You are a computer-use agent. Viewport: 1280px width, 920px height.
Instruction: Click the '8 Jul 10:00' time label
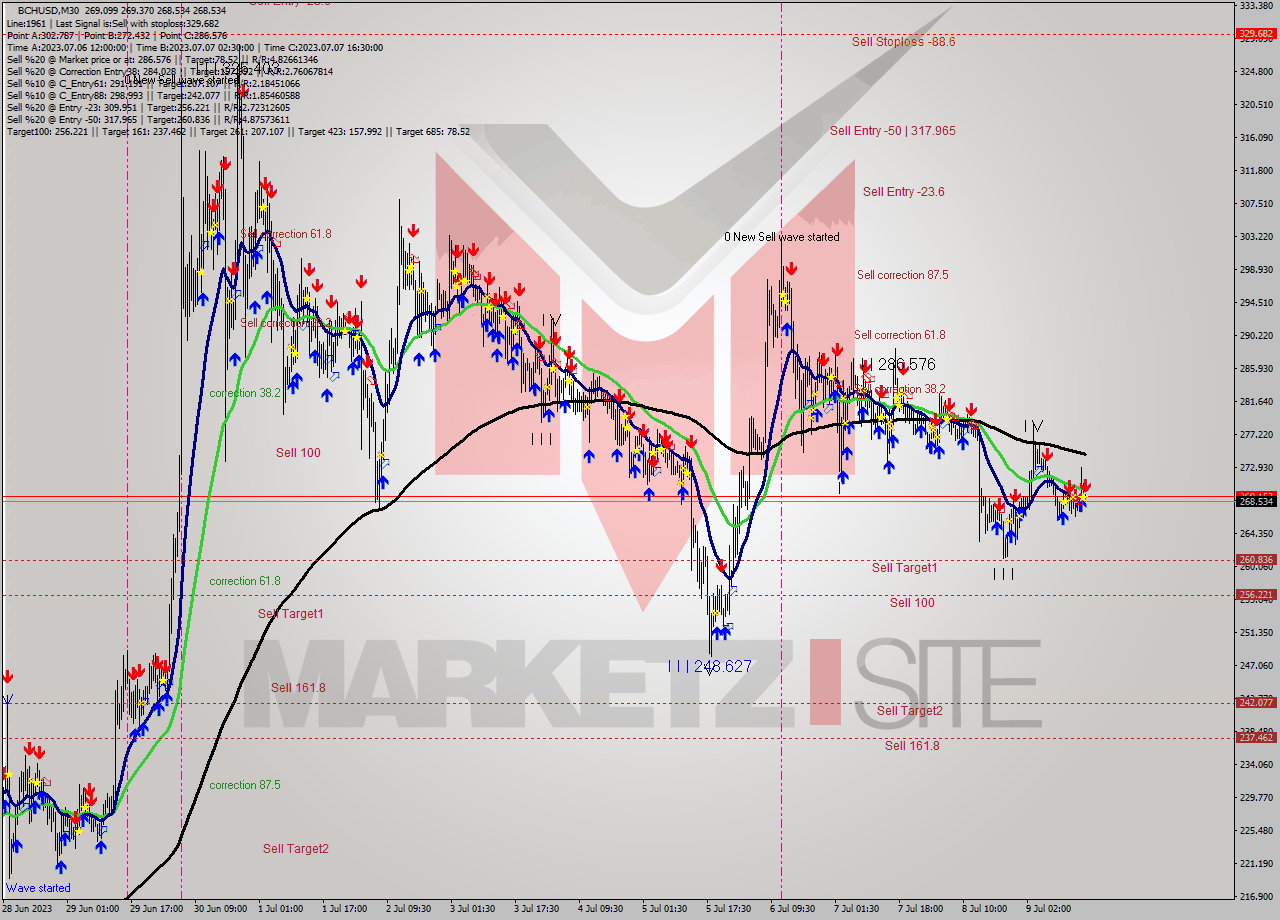click(x=984, y=909)
